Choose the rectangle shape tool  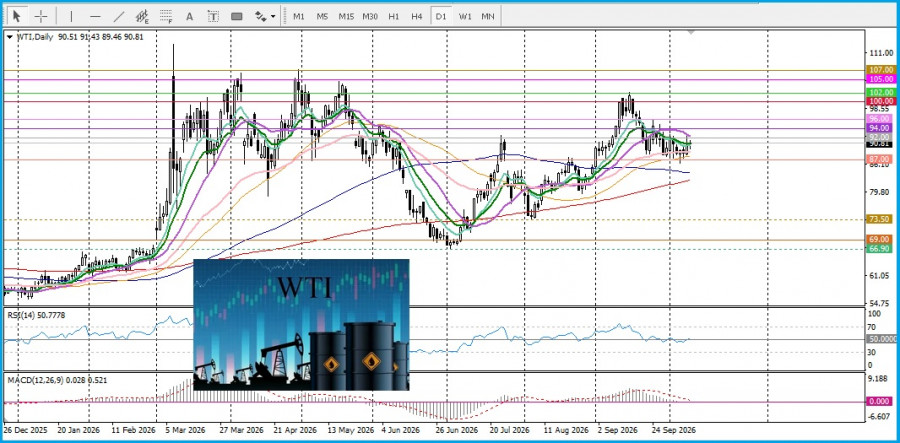236,16
